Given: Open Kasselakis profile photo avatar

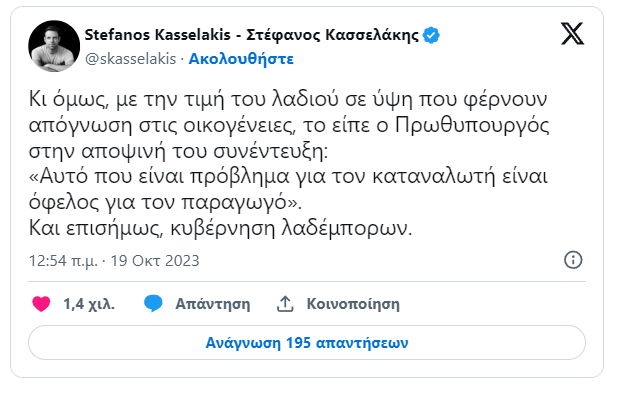Looking at the screenshot, I should point(54,46).
